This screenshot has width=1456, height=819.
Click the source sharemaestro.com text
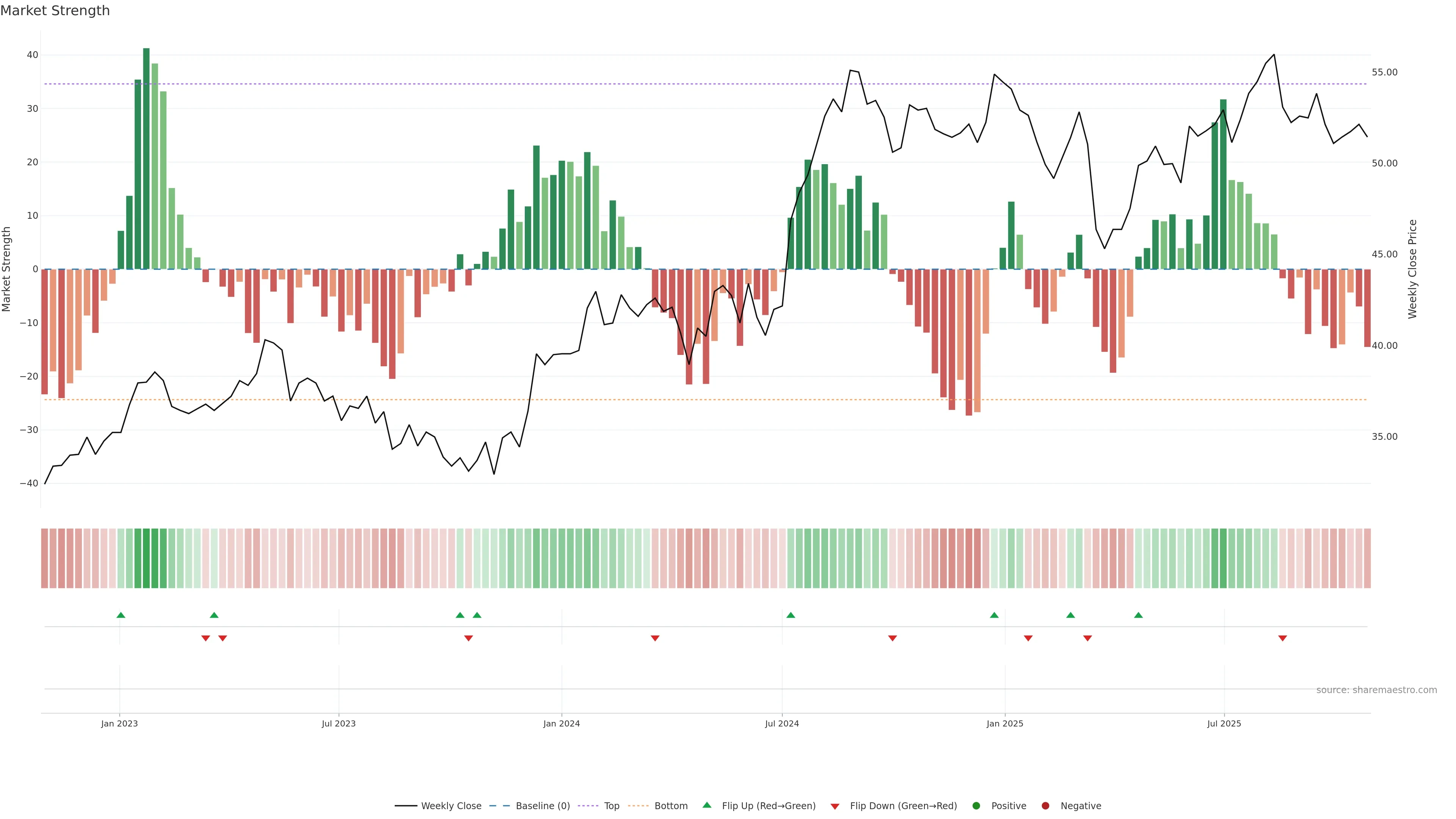click(x=1376, y=690)
